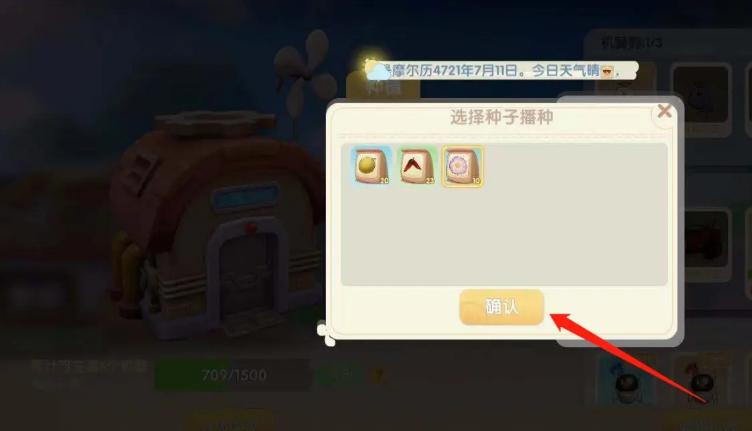Select the red chili pepper seed bag
Image resolution: width=752 pixels, height=431 pixels.
(417, 166)
